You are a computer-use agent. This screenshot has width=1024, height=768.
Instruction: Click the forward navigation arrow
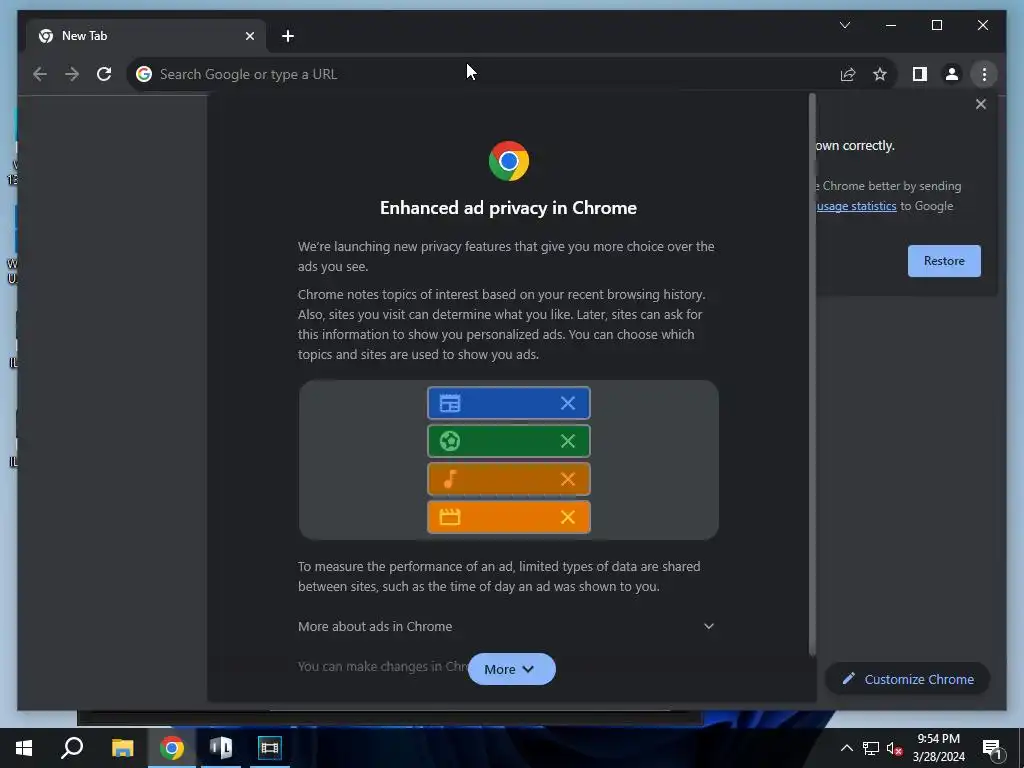[x=72, y=74]
